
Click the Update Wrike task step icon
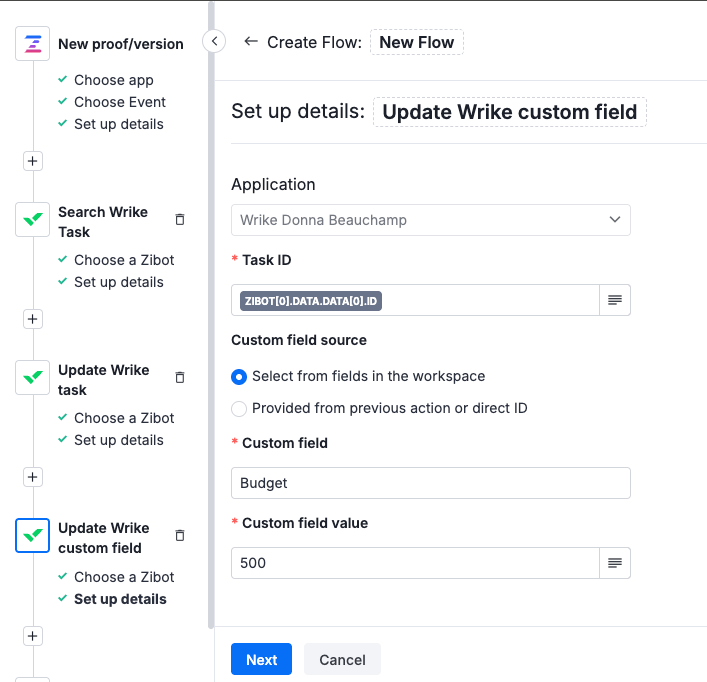click(32, 377)
